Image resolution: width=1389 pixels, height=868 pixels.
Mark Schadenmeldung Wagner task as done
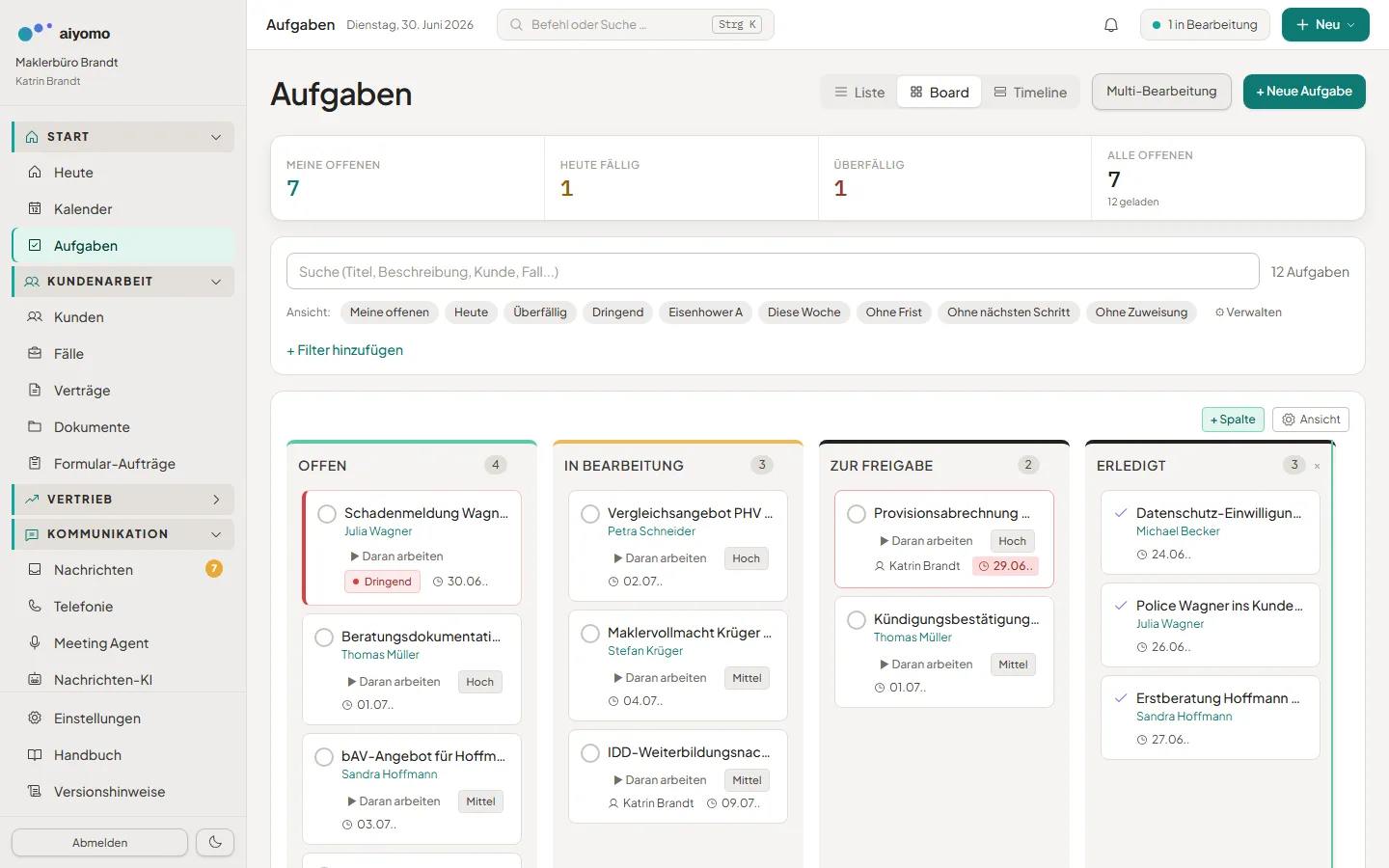click(x=327, y=514)
